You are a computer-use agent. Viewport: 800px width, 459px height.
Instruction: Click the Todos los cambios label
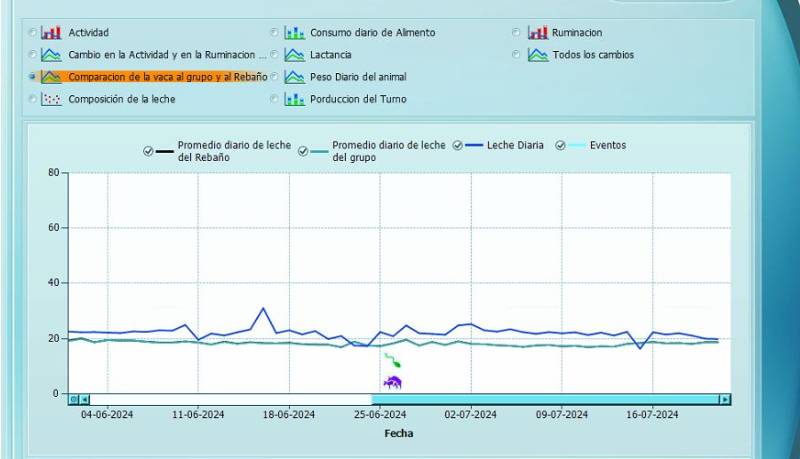click(x=593, y=55)
